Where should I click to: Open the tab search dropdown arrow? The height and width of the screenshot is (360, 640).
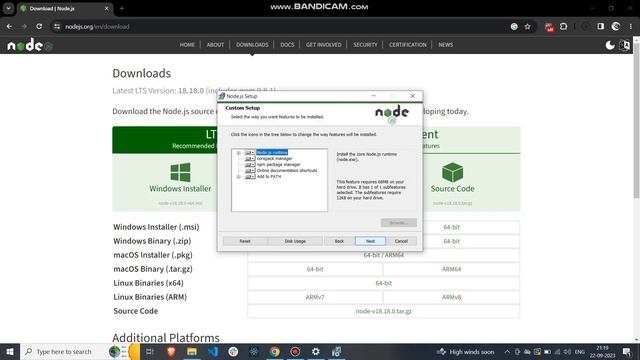click(x=8, y=8)
